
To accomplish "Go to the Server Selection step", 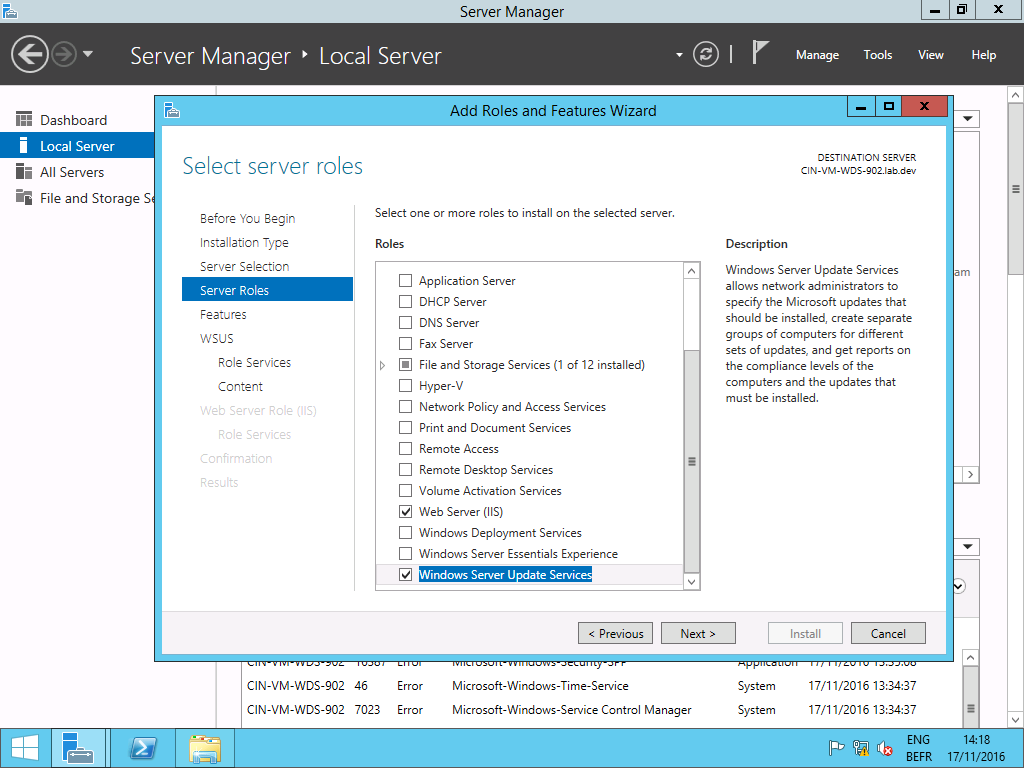I will tap(244, 266).
